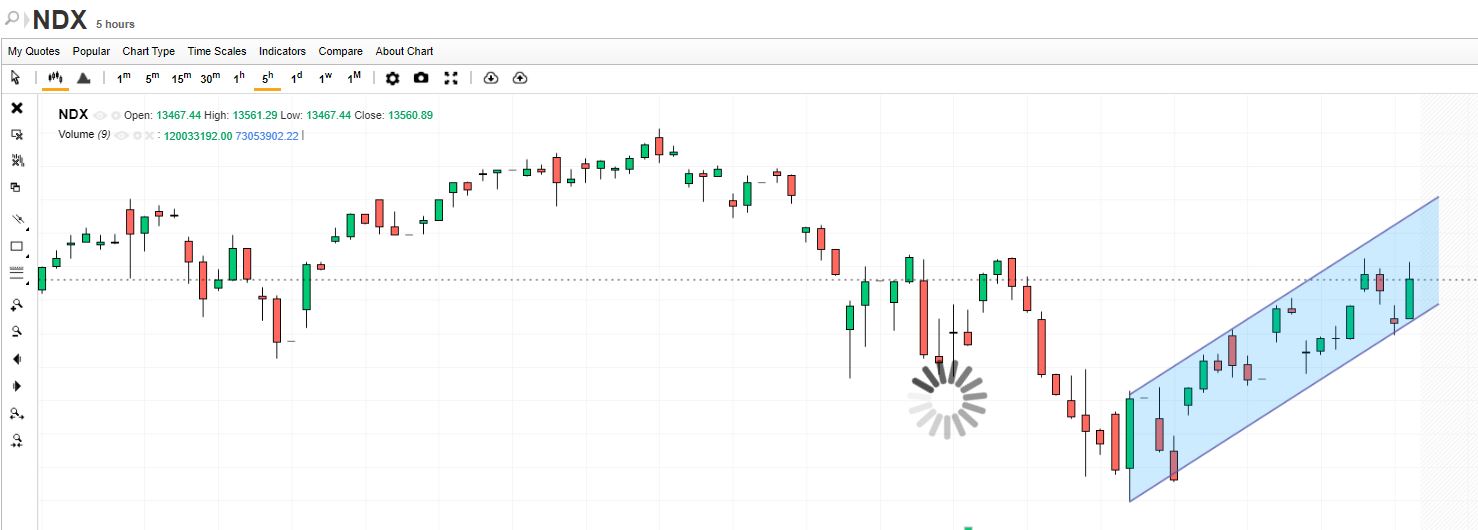Image resolution: width=1478 pixels, height=530 pixels.
Task: Enter fullscreen chart mode
Action: pyautogui.click(x=450, y=78)
